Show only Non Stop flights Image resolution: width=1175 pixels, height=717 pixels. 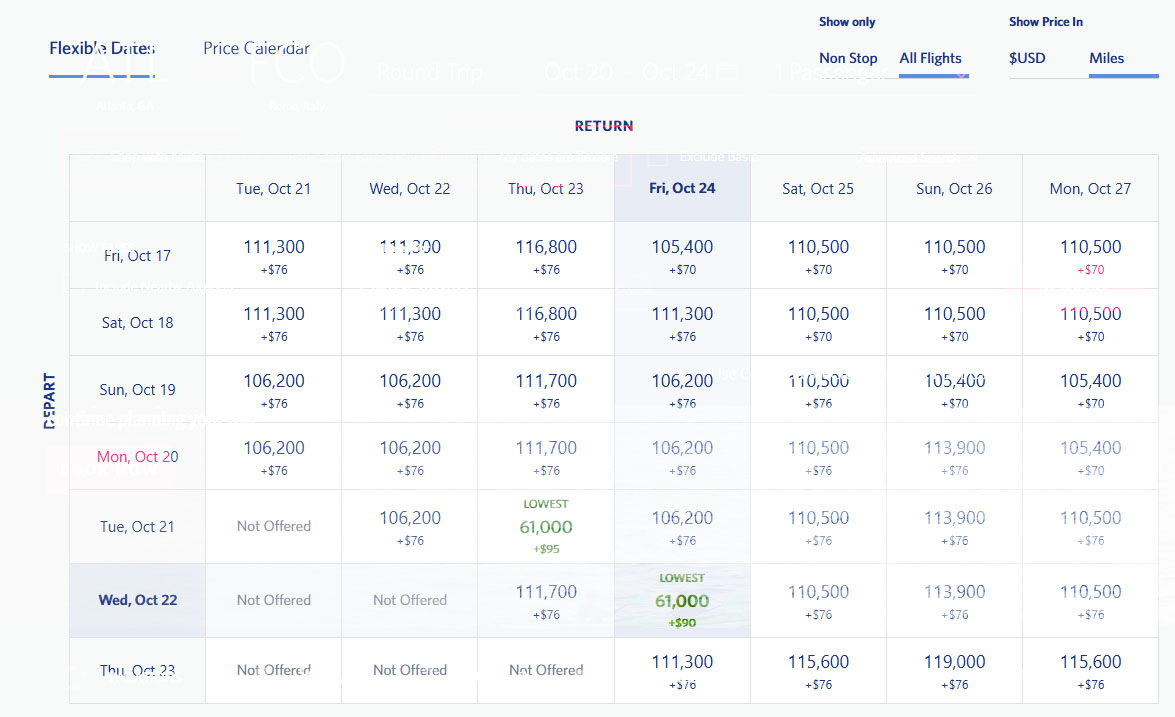point(848,58)
